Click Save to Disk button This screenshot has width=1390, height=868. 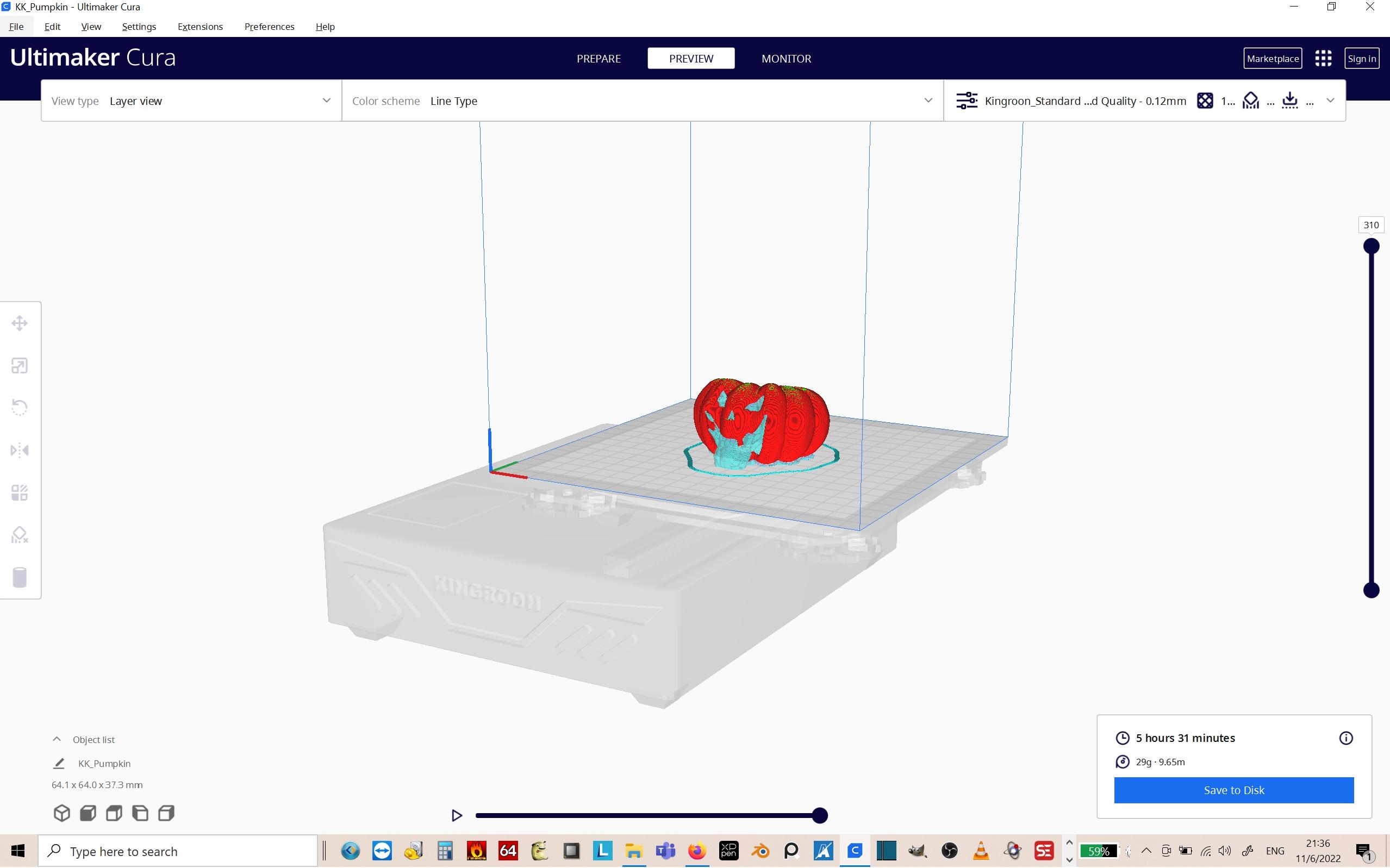pyautogui.click(x=1233, y=790)
